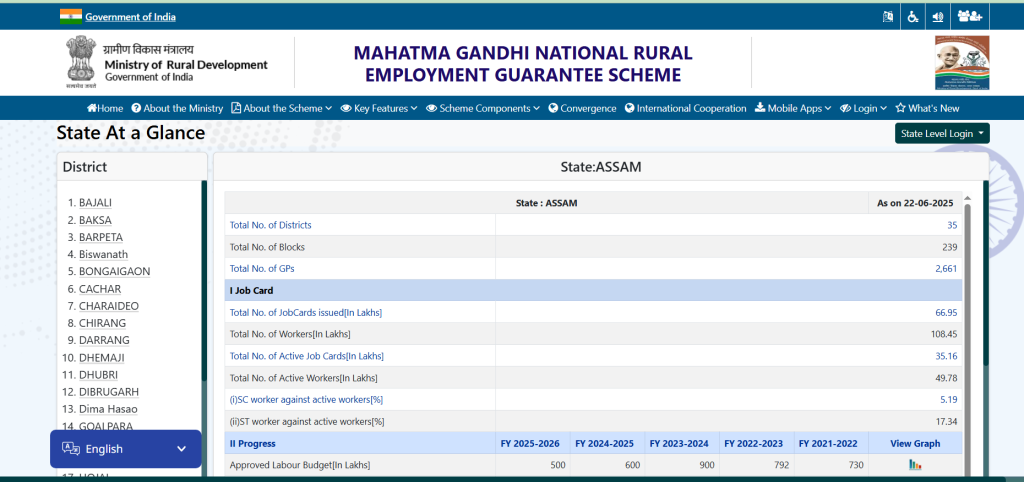Open Biswanath district

(103, 254)
